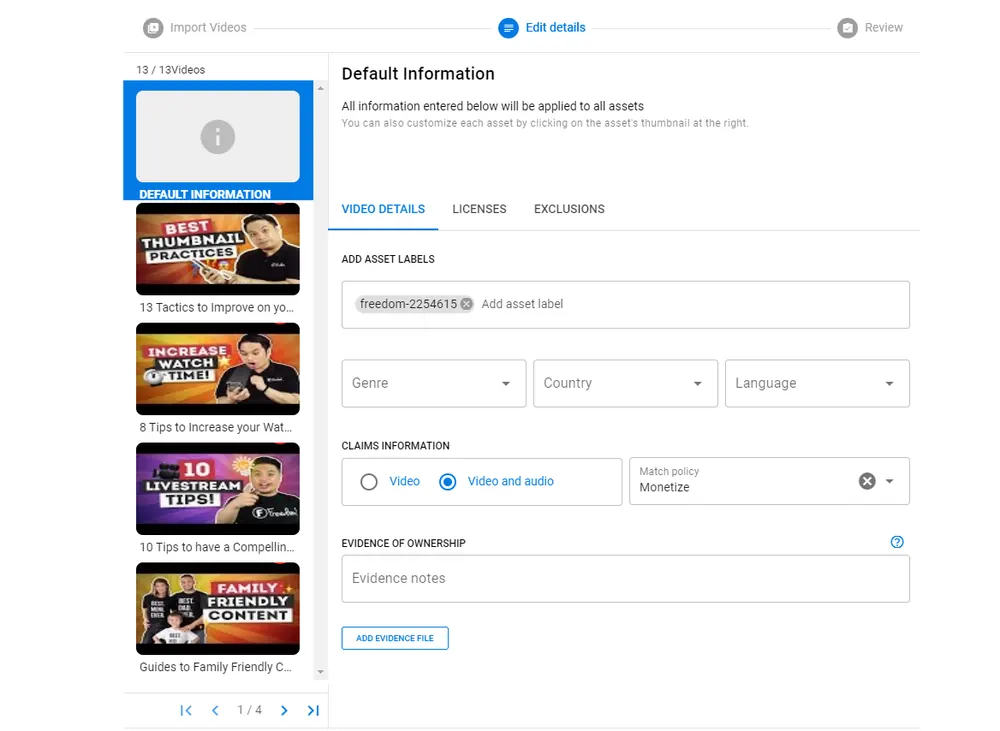Click the Edit details step label

pyautogui.click(x=555, y=27)
